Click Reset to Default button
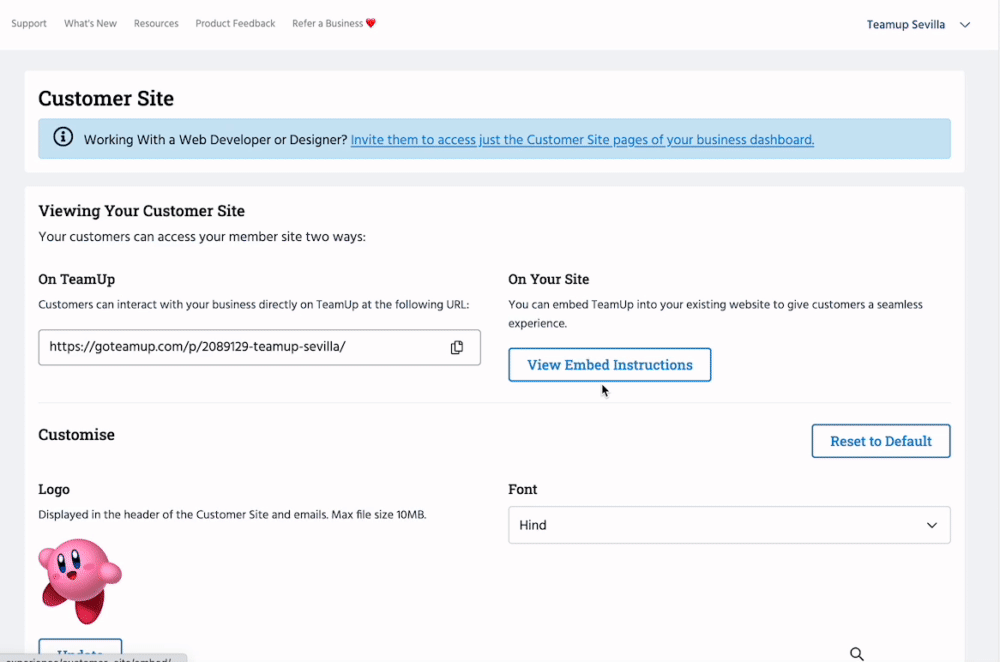 (x=881, y=441)
